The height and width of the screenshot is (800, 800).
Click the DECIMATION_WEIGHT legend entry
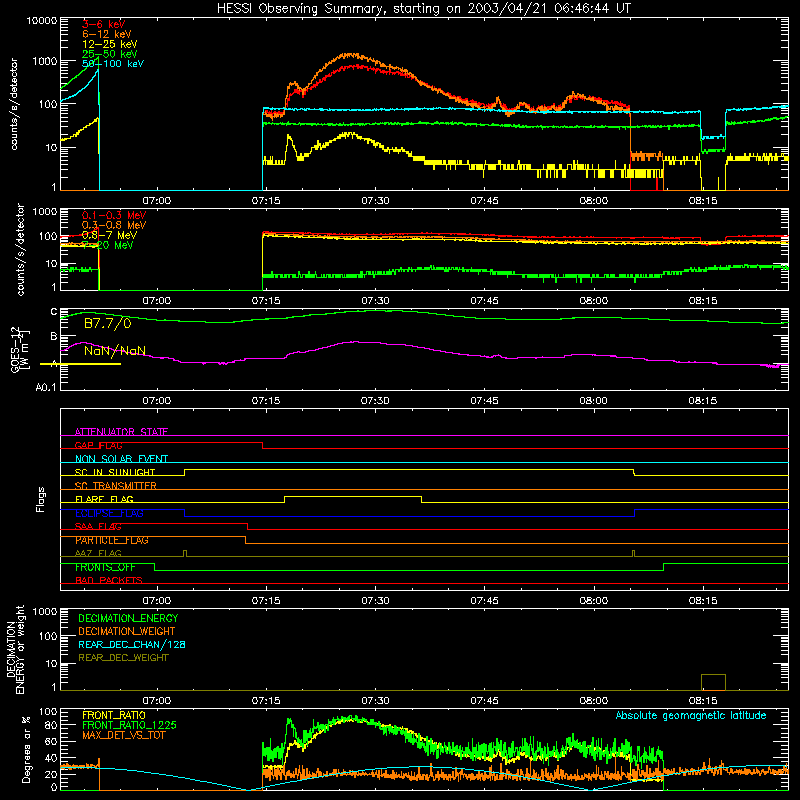pyautogui.click(x=127, y=632)
